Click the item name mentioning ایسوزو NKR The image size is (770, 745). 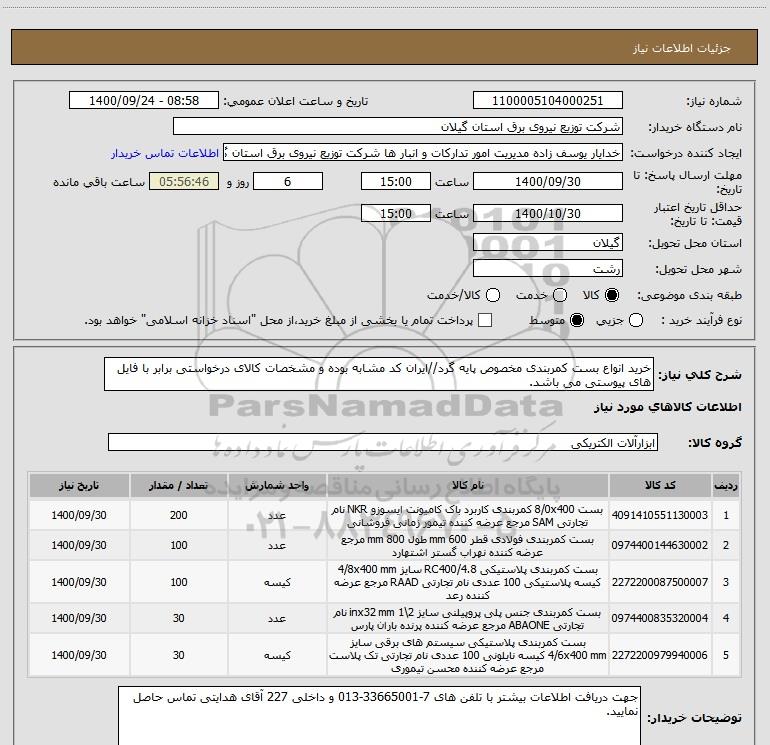pos(468,516)
